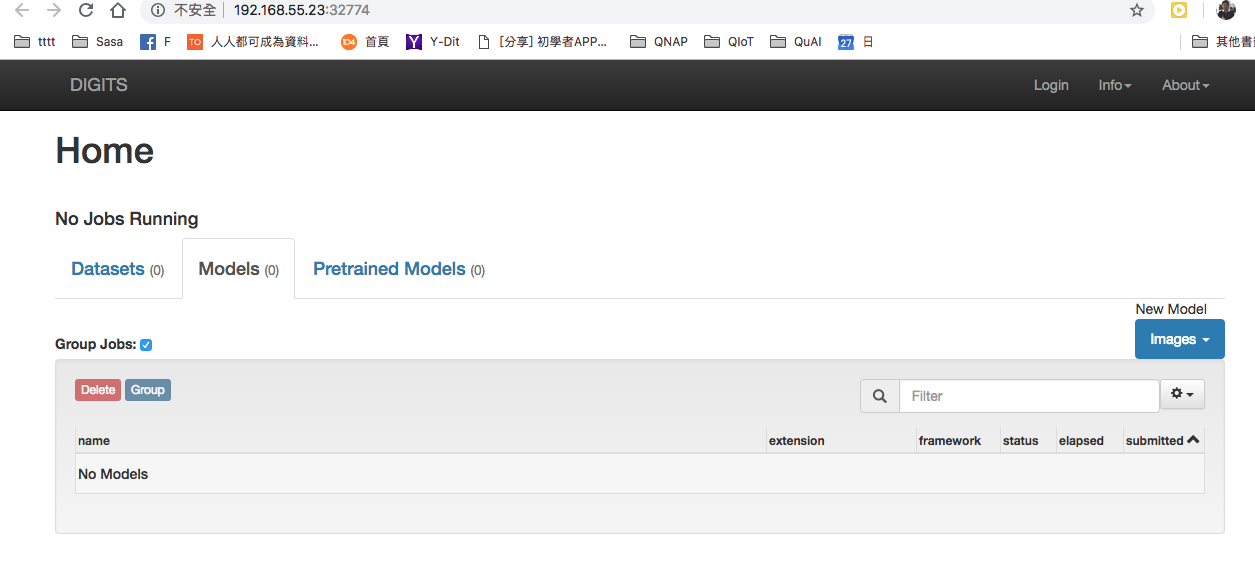
Task: Open the 其他書籤 bookmarks folder
Action: click(x=1223, y=42)
